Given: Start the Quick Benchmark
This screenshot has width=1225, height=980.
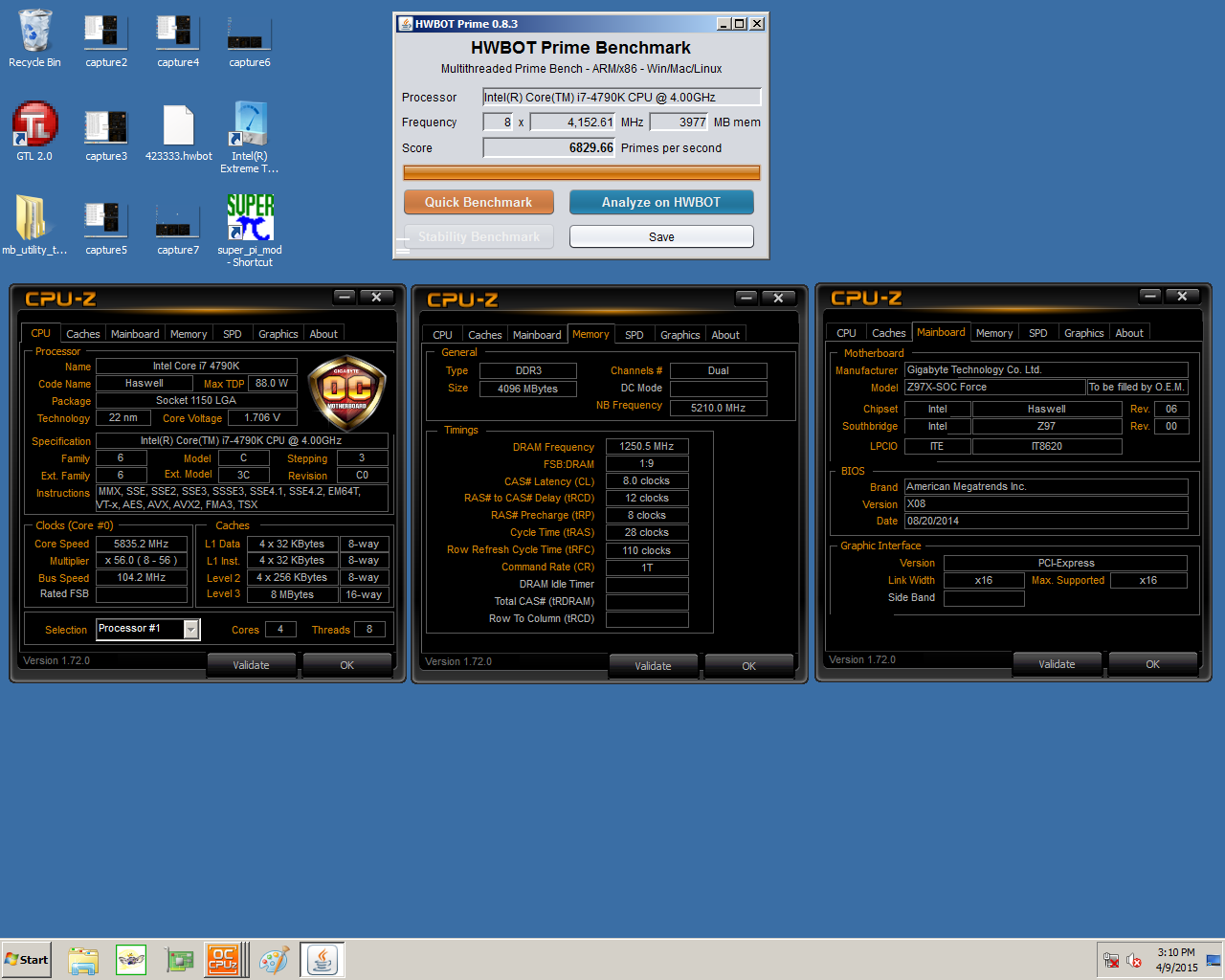Looking at the screenshot, I should coord(479,202).
